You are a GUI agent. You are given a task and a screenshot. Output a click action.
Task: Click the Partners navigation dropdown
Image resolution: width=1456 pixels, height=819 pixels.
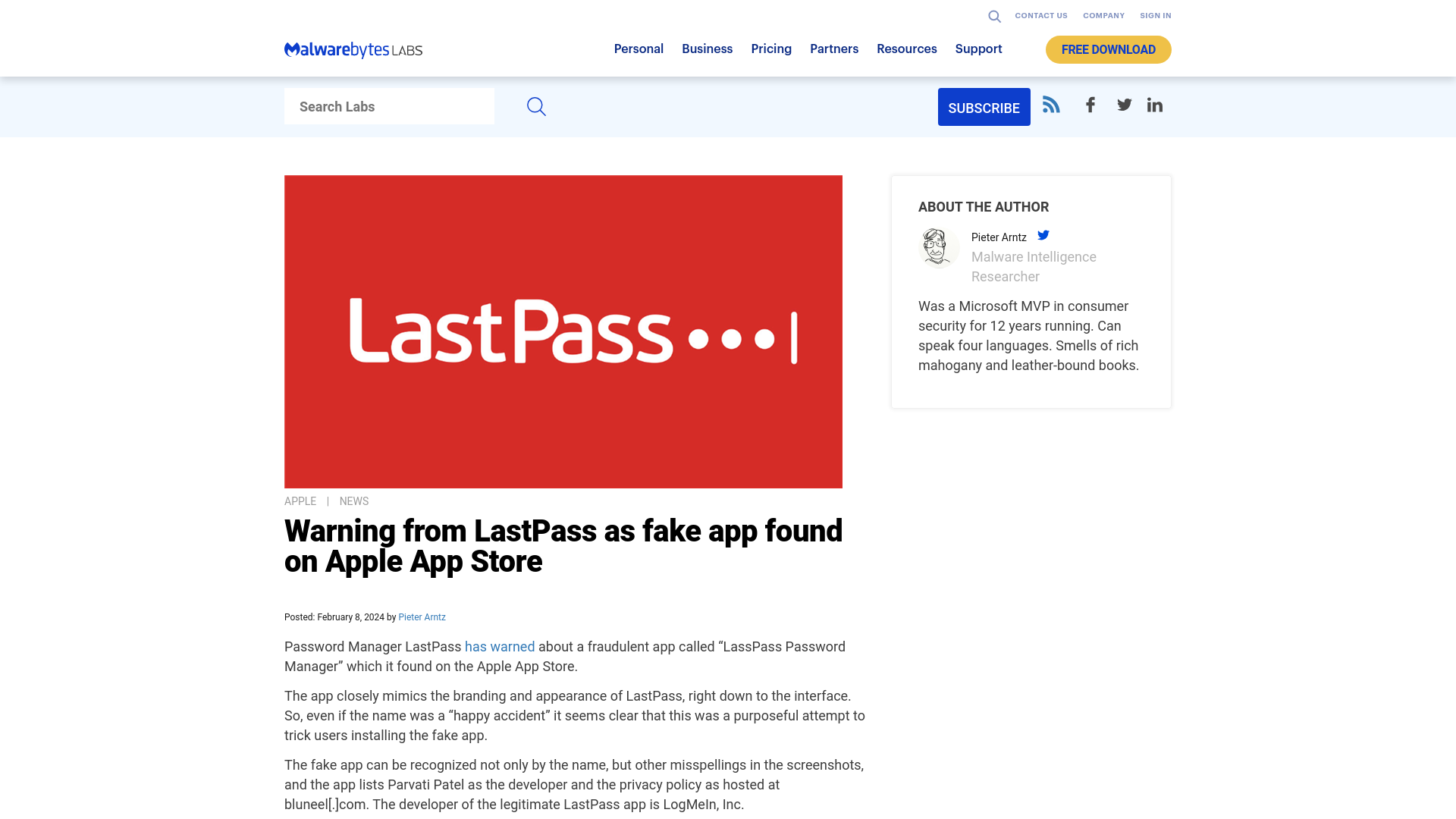click(834, 48)
